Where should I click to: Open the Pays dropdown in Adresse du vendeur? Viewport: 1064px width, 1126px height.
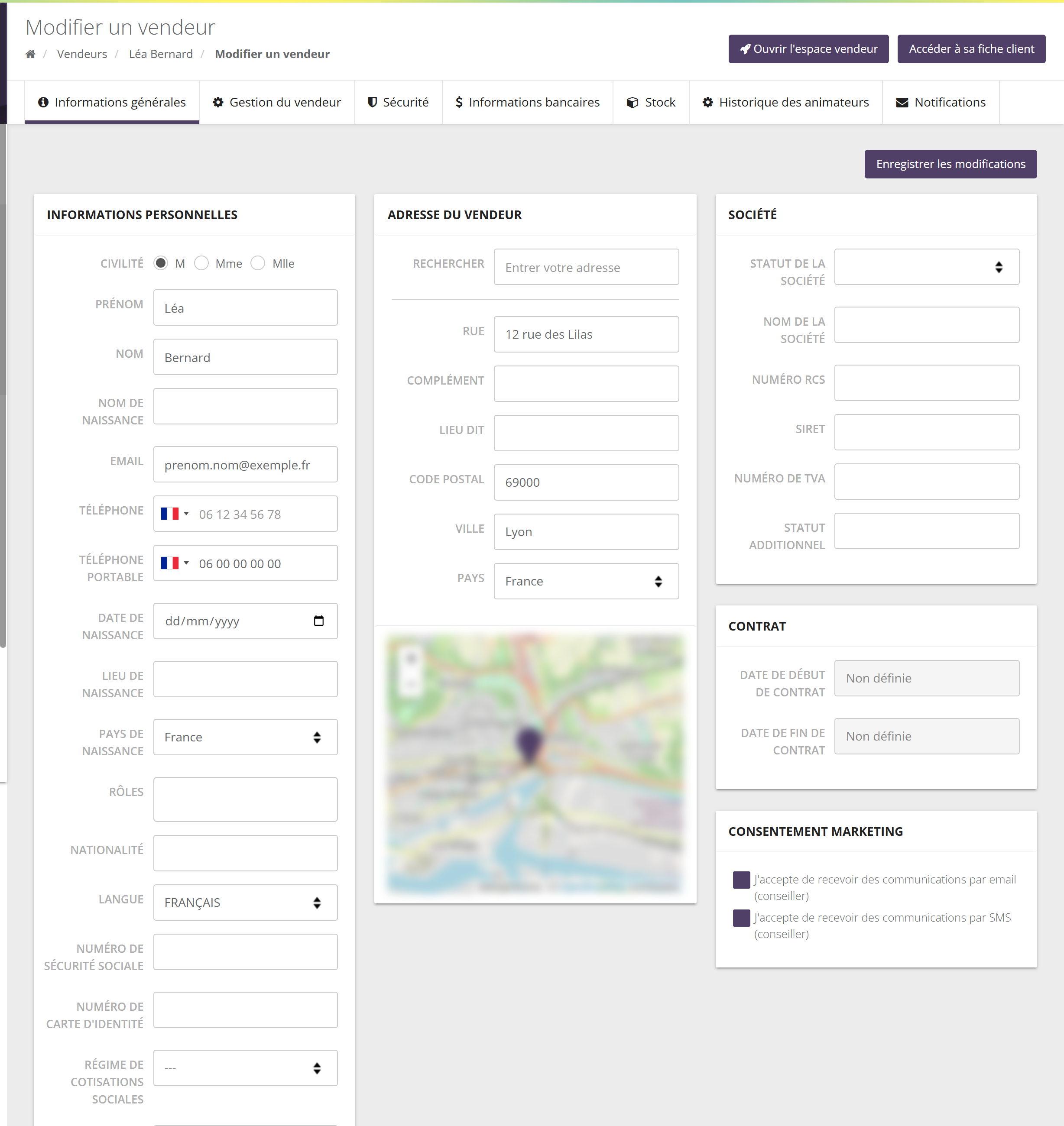click(x=586, y=581)
